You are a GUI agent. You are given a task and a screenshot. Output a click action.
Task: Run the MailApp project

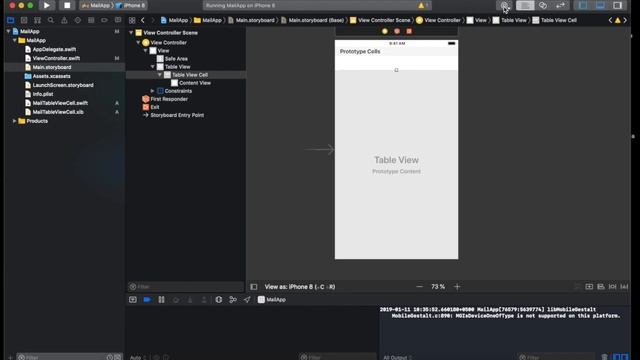click(x=47, y=5)
